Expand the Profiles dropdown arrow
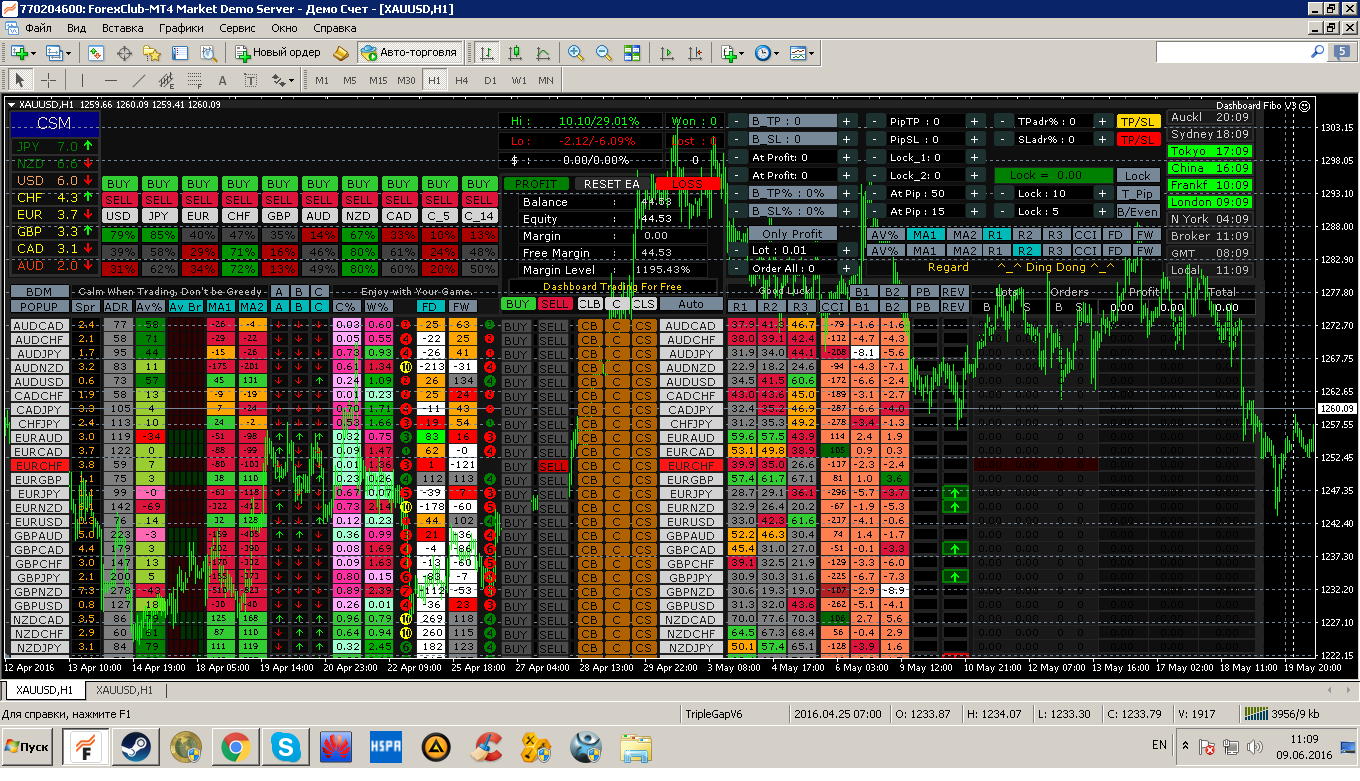Image resolution: width=1360 pixels, height=781 pixels. pyautogui.click(x=69, y=52)
